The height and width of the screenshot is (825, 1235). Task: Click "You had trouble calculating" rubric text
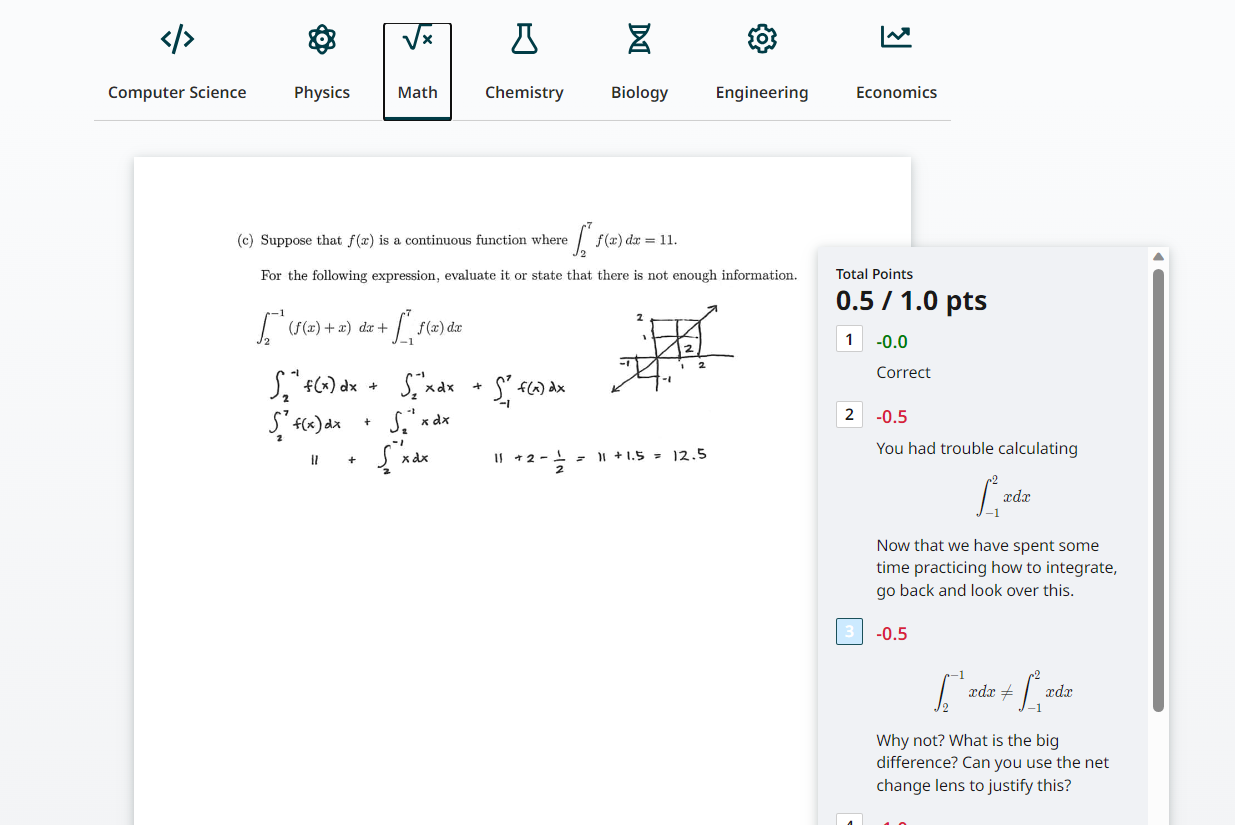point(976,448)
